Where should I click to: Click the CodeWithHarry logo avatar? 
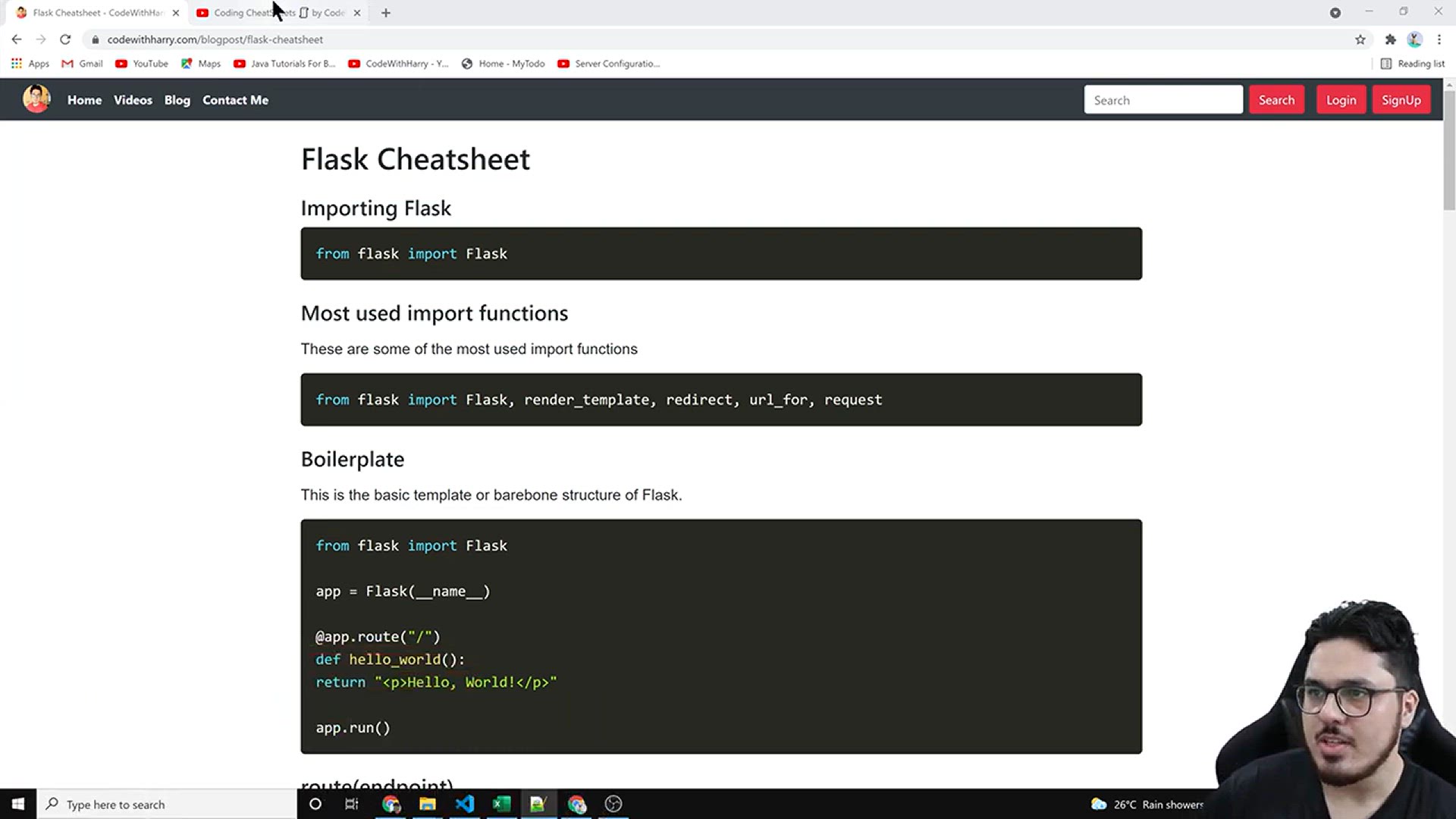[x=36, y=99]
